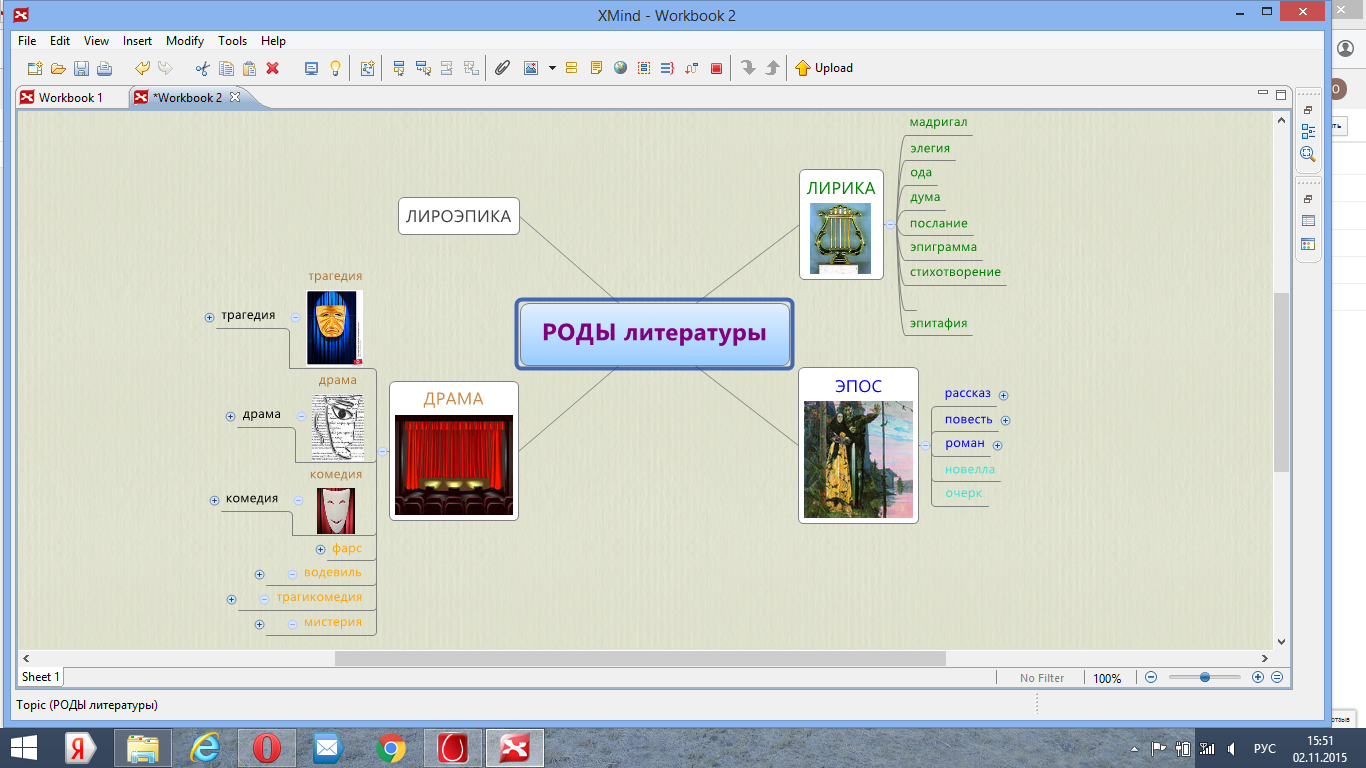Open the Tools menu
This screenshot has height=768, width=1366.
(x=232, y=41)
